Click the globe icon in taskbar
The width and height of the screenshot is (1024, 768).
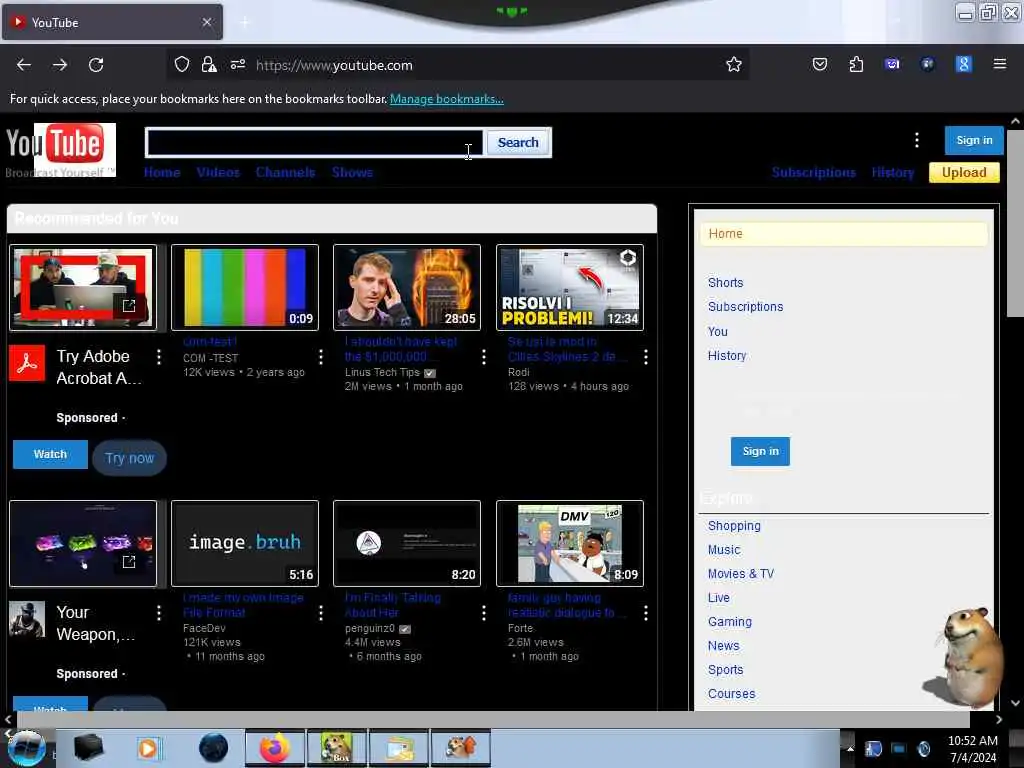213,748
